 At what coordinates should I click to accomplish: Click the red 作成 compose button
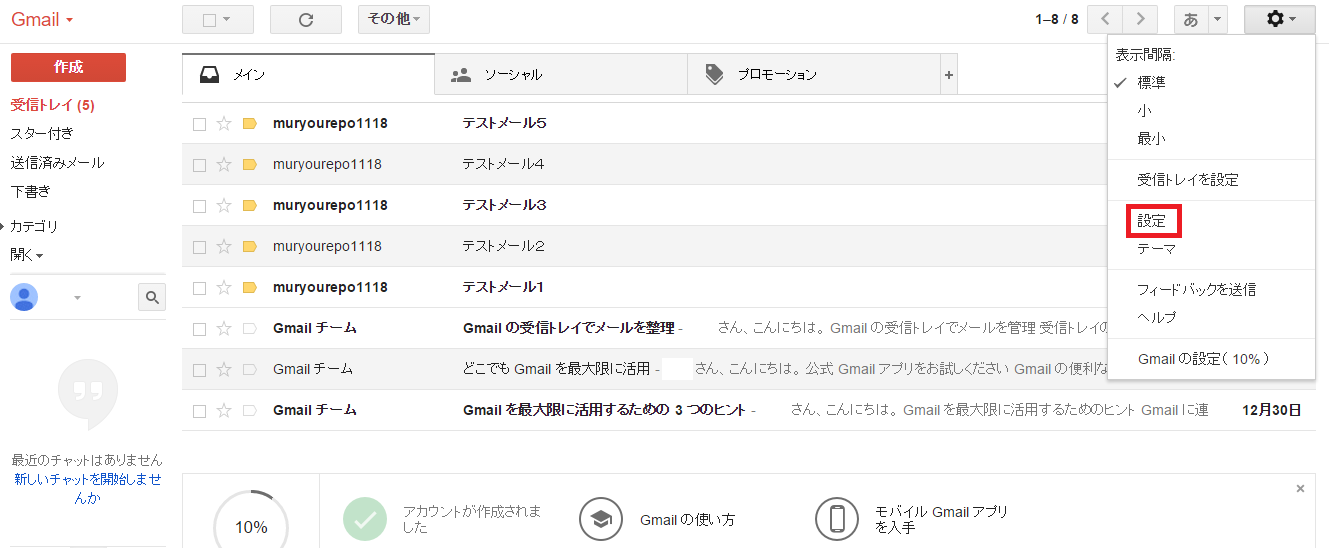click(x=68, y=67)
